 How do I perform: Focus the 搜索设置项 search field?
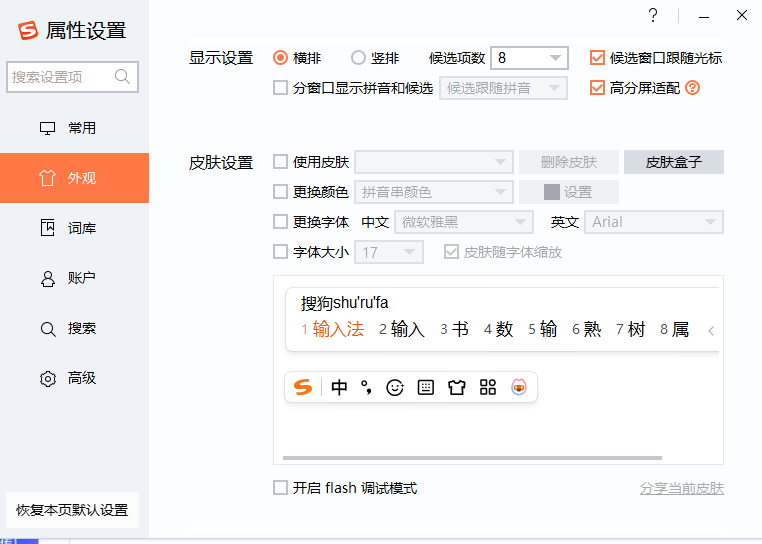pos(72,77)
